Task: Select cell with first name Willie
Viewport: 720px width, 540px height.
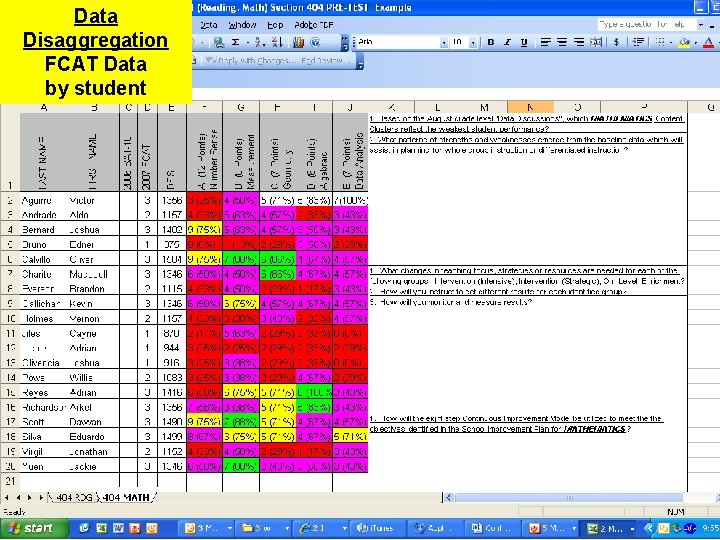Action: point(93,377)
